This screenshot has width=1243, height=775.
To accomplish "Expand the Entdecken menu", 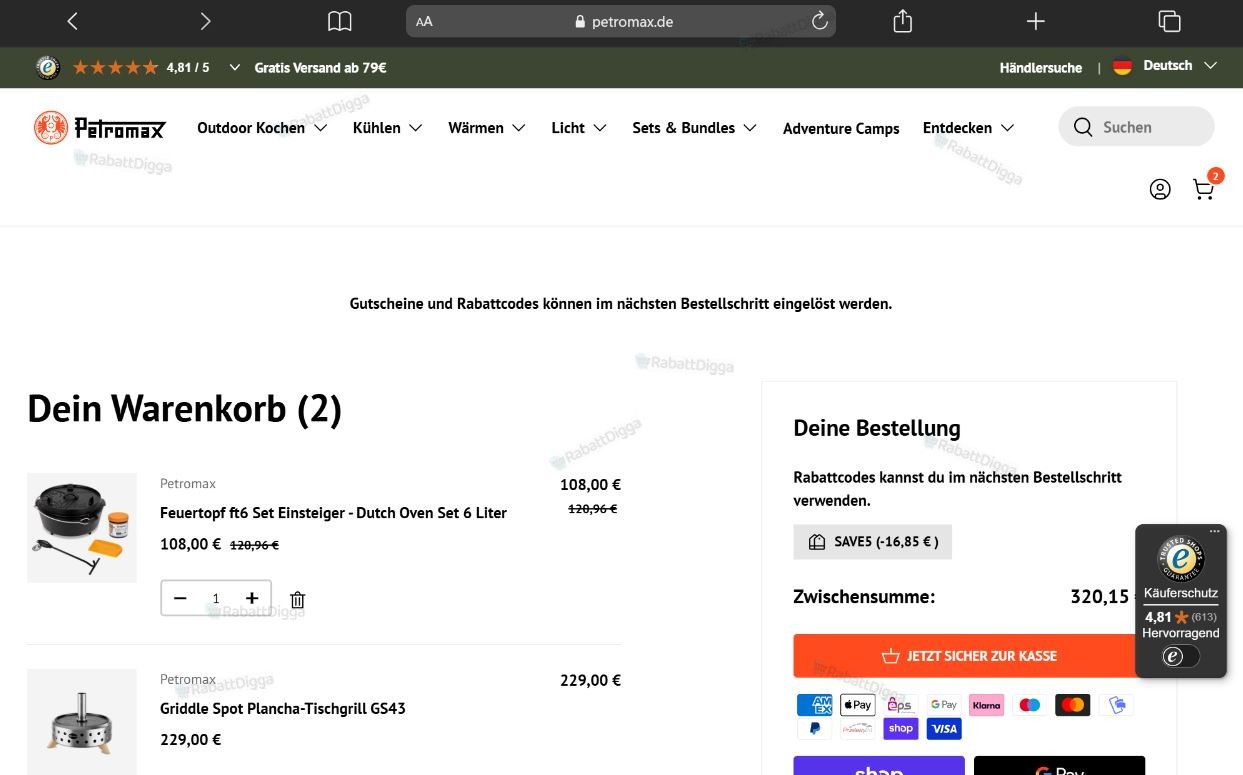I will 969,128.
